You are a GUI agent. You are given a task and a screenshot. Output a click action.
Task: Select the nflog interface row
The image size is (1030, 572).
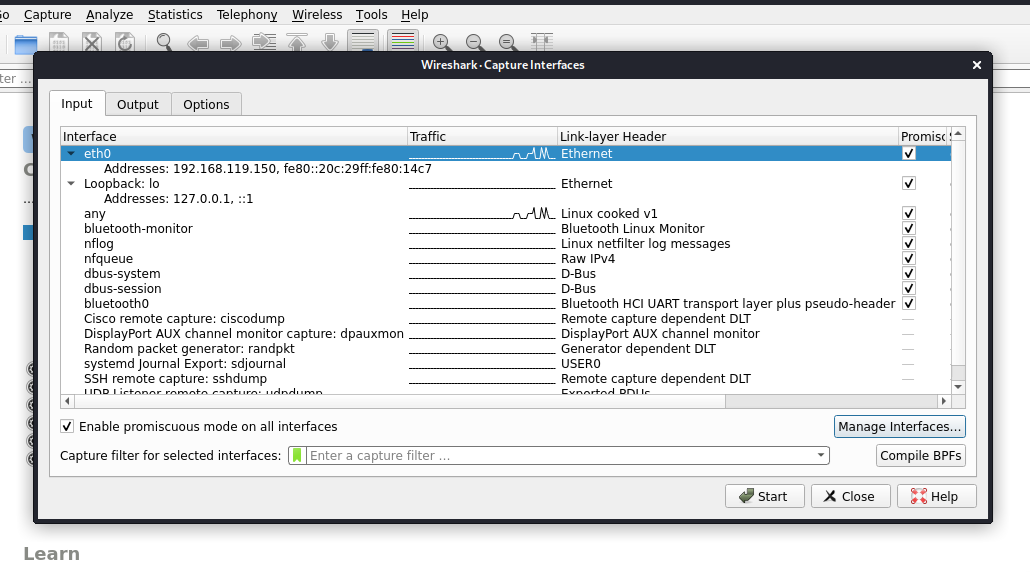tap(506, 244)
